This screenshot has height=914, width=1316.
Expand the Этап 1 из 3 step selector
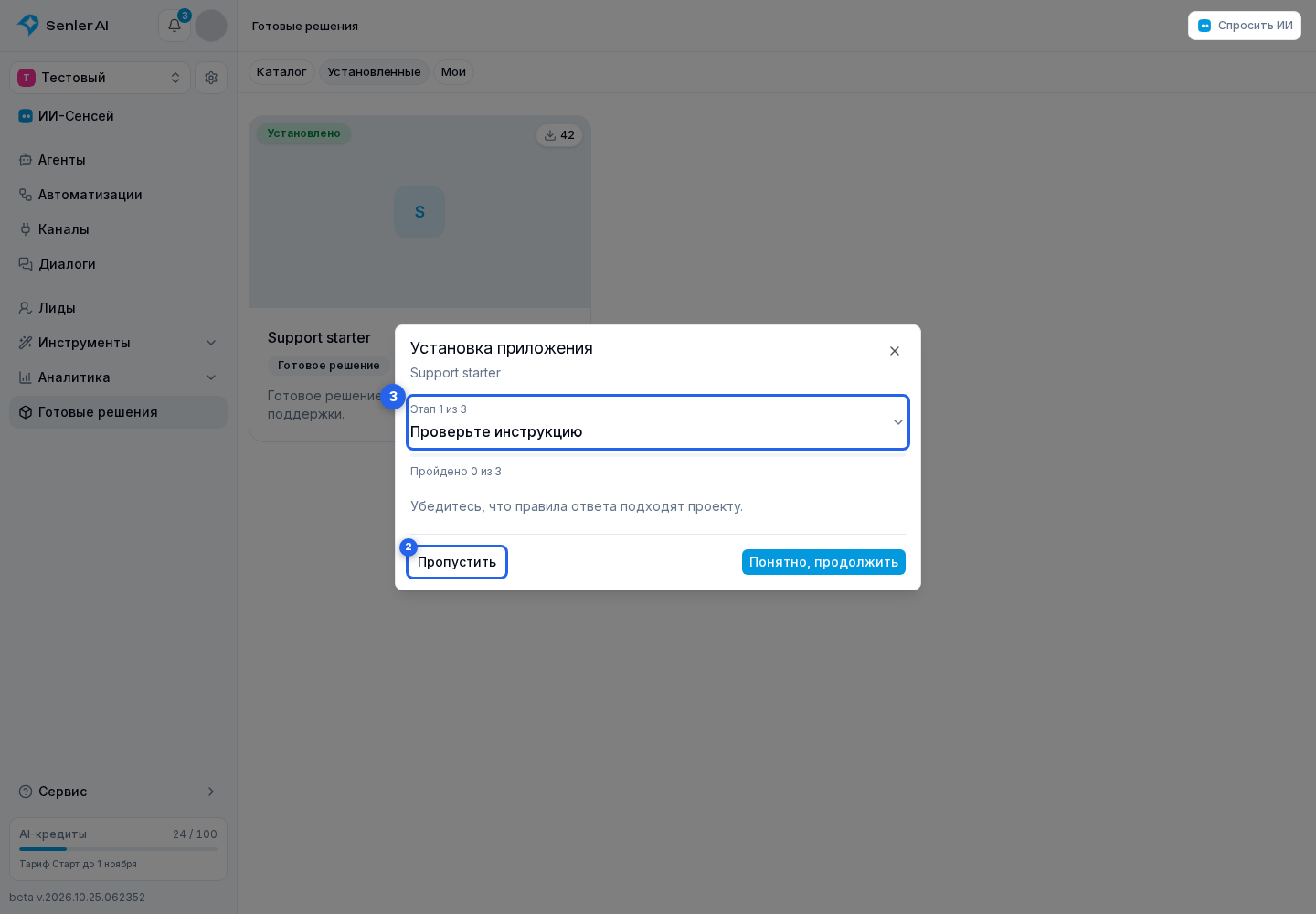click(658, 422)
